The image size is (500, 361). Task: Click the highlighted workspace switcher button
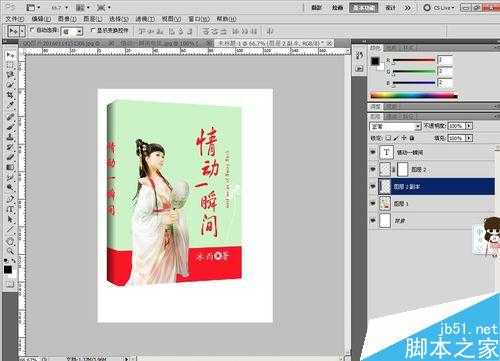[x=363, y=7]
